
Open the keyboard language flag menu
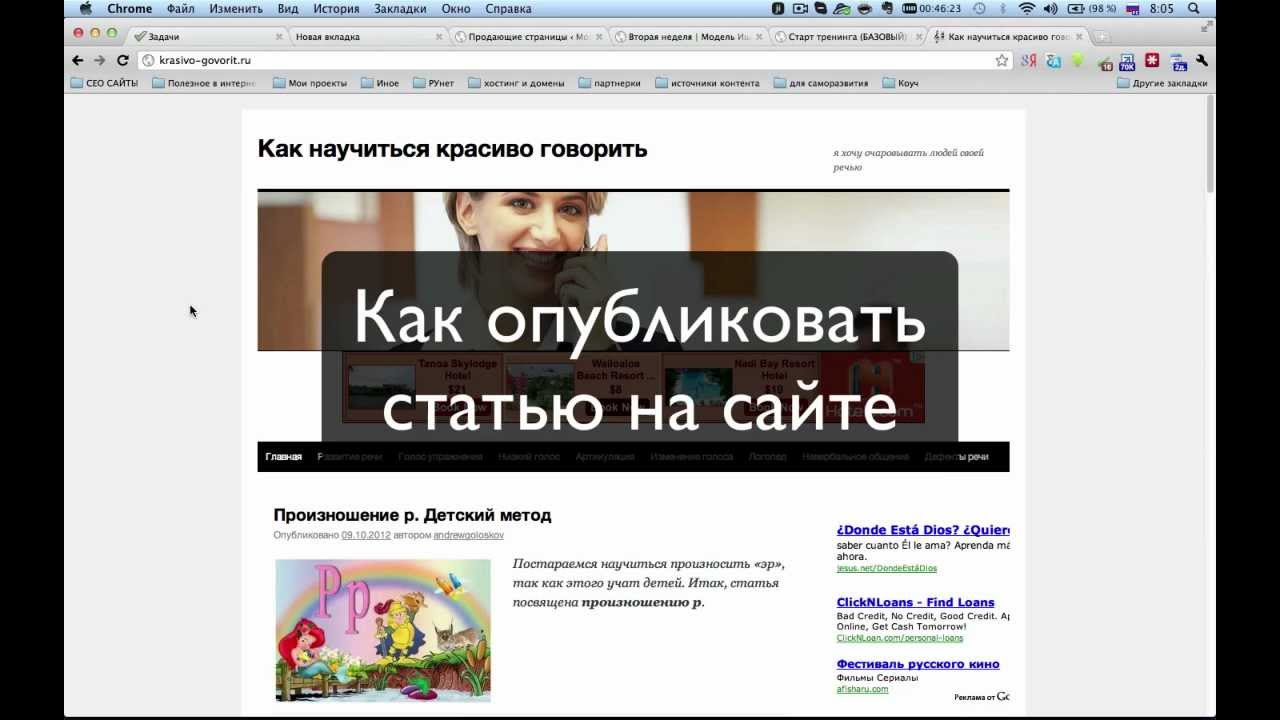click(x=1133, y=8)
